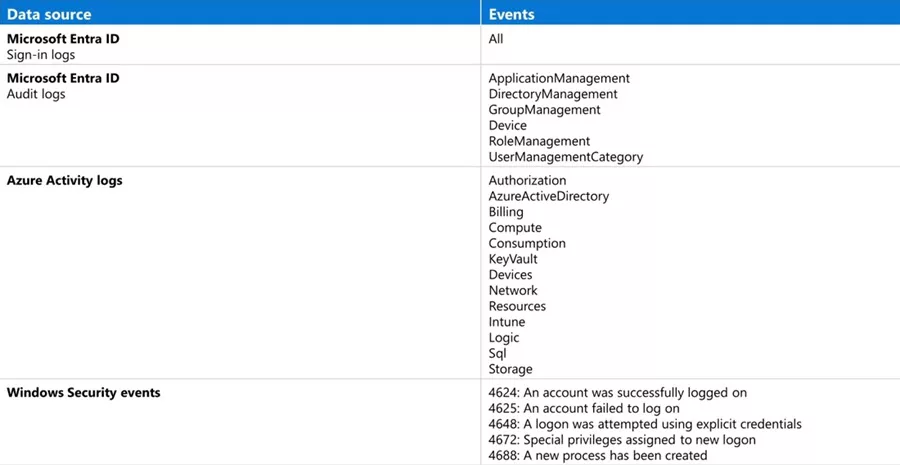
Task: Click the "All" events cell
Action: point(496,40)
